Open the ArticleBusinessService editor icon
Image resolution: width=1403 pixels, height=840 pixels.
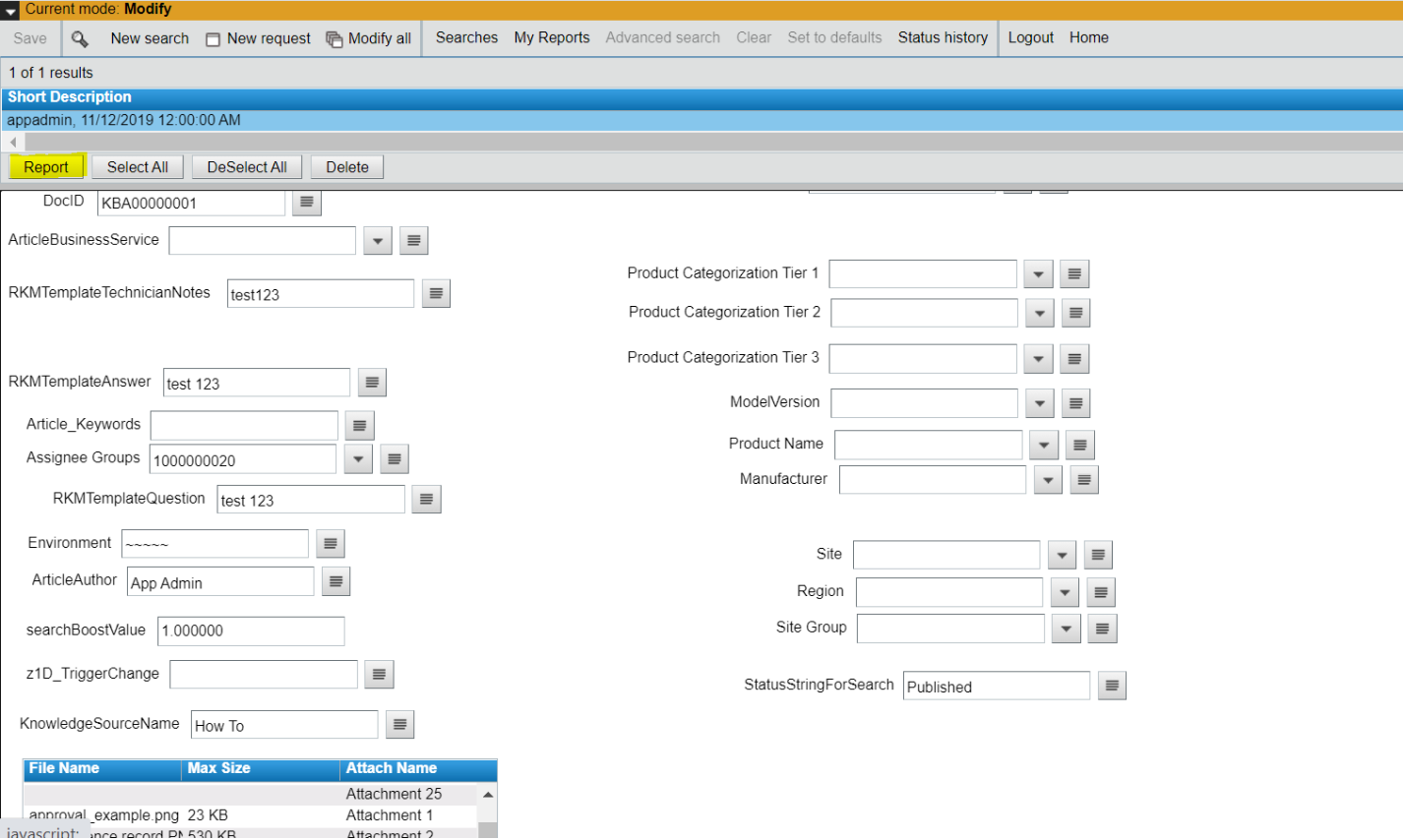coord(414,240)
